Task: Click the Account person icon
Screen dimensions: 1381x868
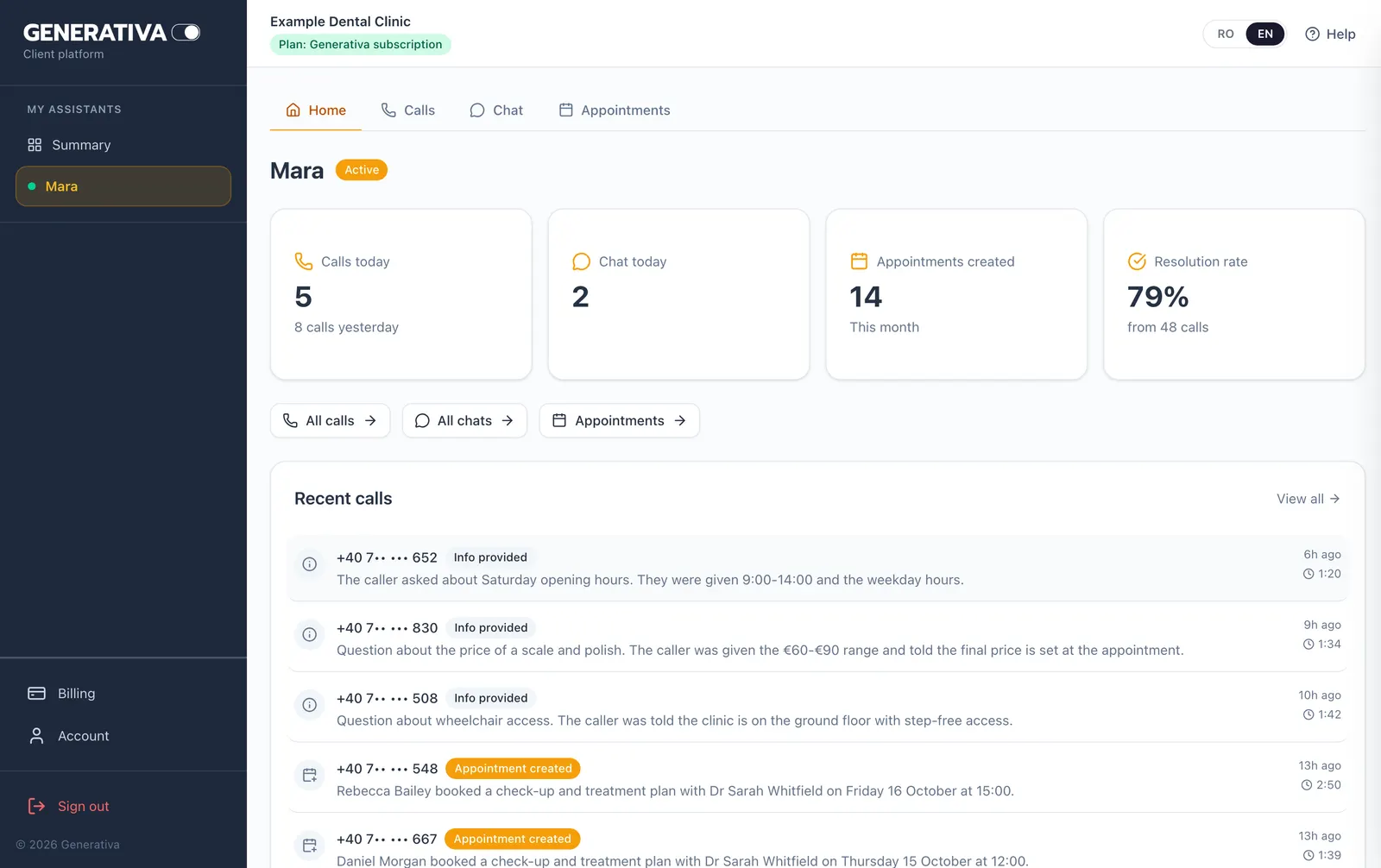Action: tap(36, 736)
